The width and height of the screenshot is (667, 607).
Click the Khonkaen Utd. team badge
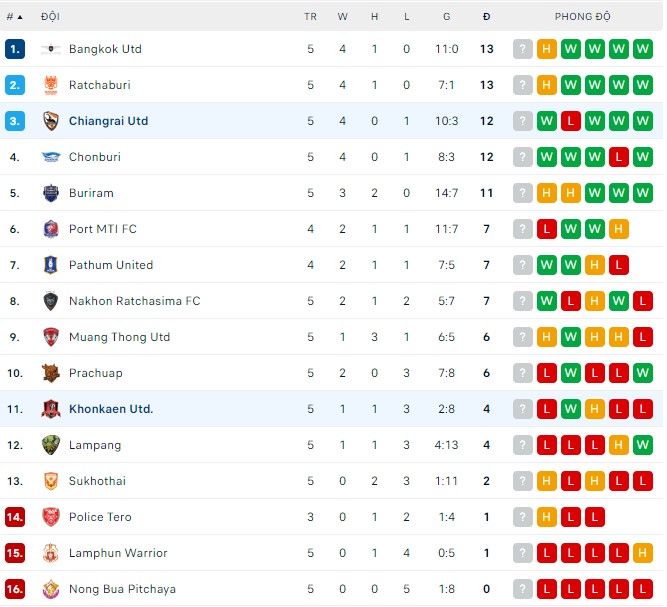(x=51, y=409)
